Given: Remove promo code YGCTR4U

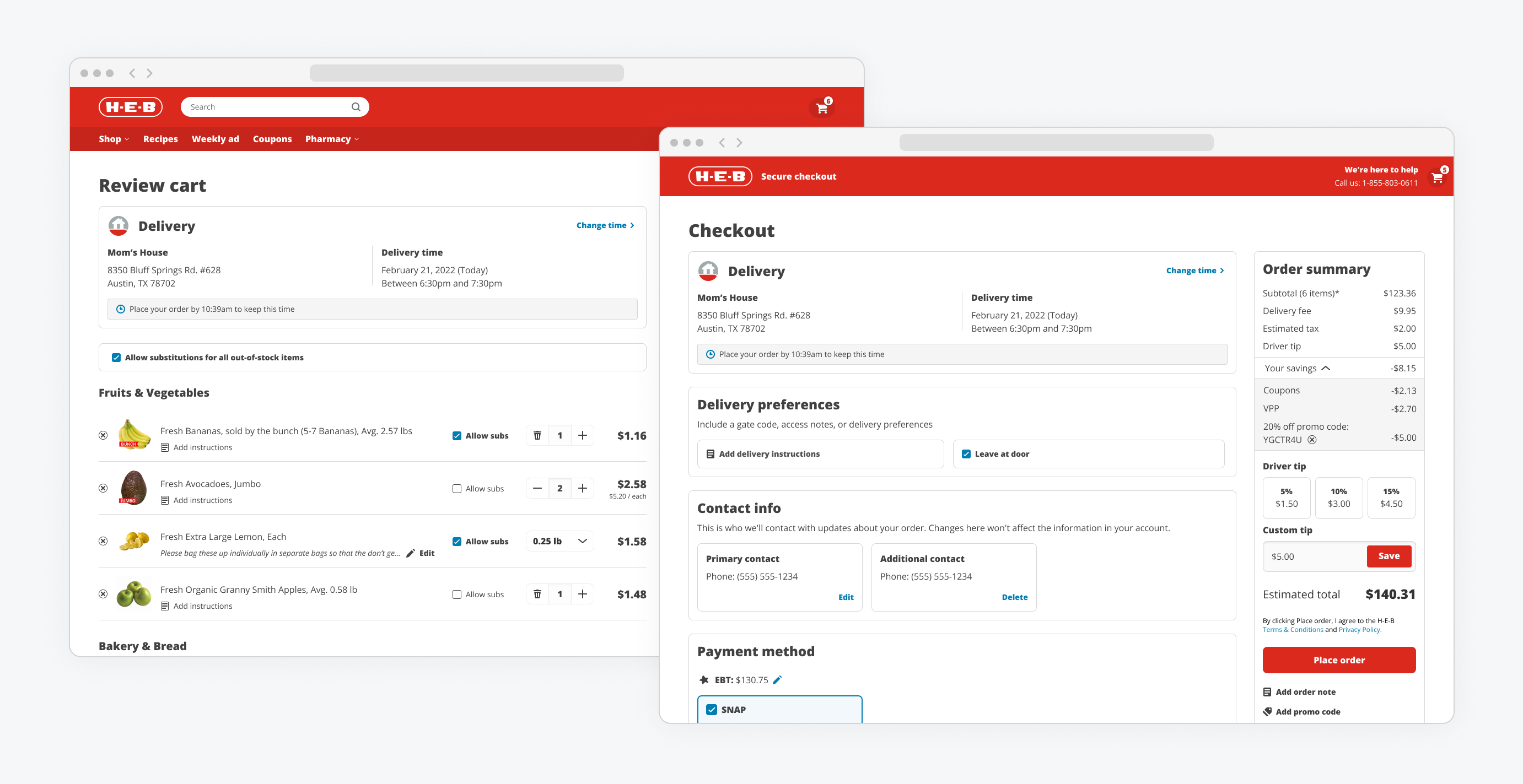Looking at the screenshot, I should [1312, 440].
